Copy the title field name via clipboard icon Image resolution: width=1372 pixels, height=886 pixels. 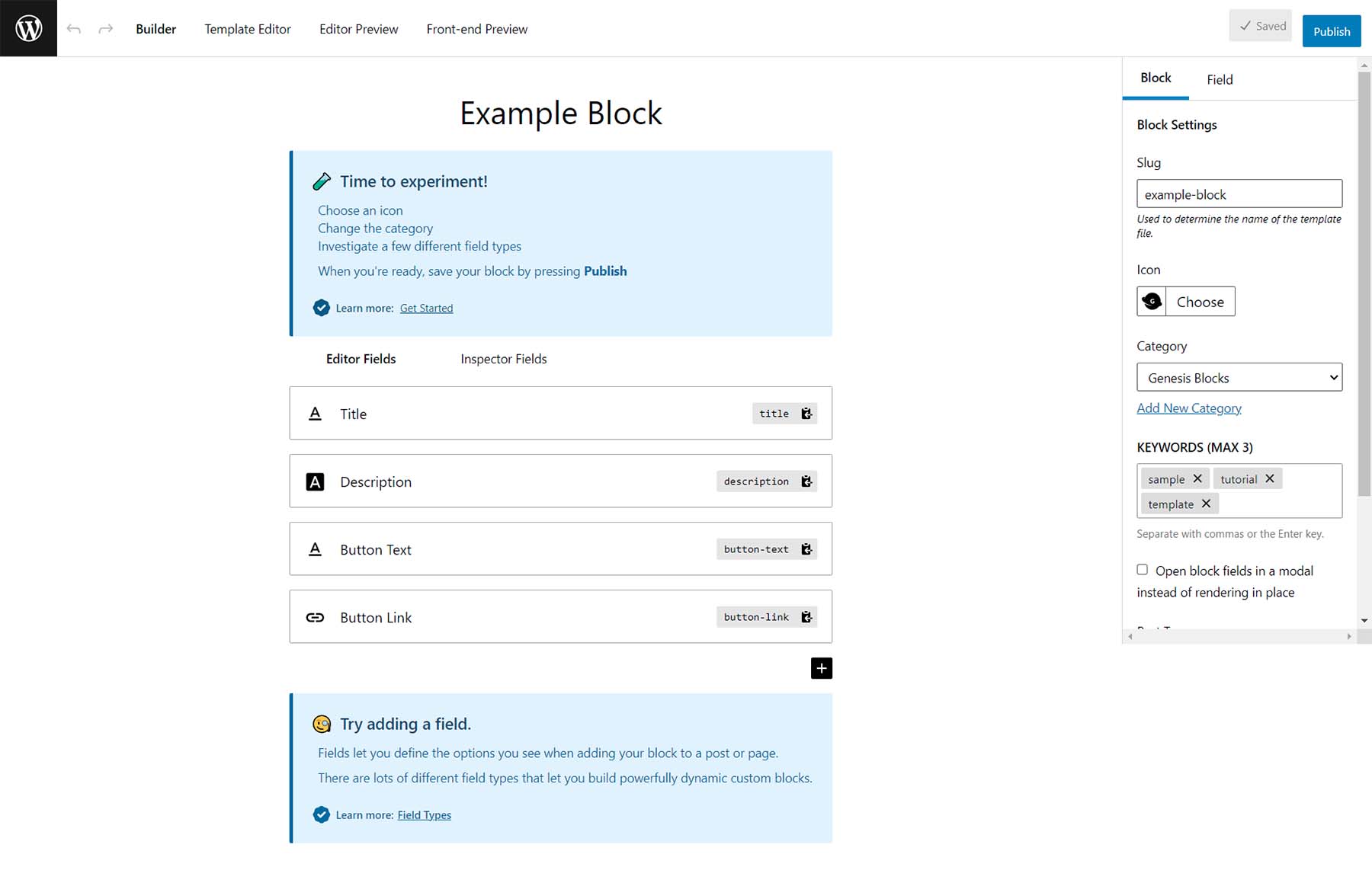click(x=806, y=413)
